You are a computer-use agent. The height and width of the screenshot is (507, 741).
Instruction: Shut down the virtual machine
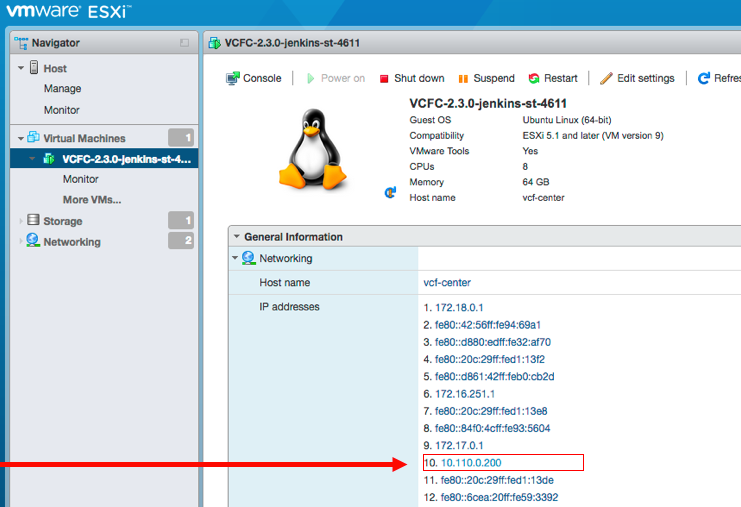(412, 78)
